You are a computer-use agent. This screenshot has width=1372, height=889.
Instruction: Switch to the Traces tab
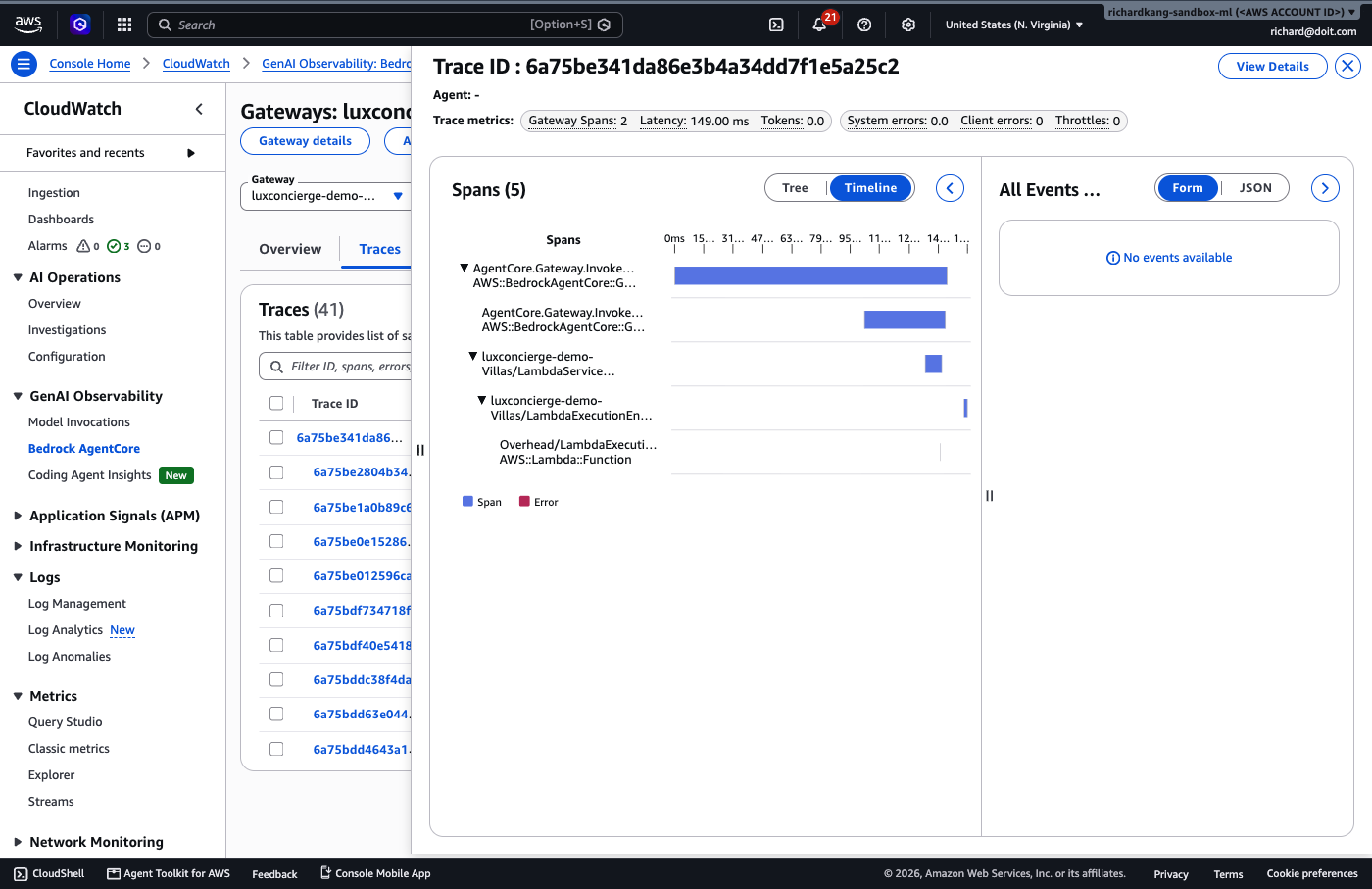(379, 249)
